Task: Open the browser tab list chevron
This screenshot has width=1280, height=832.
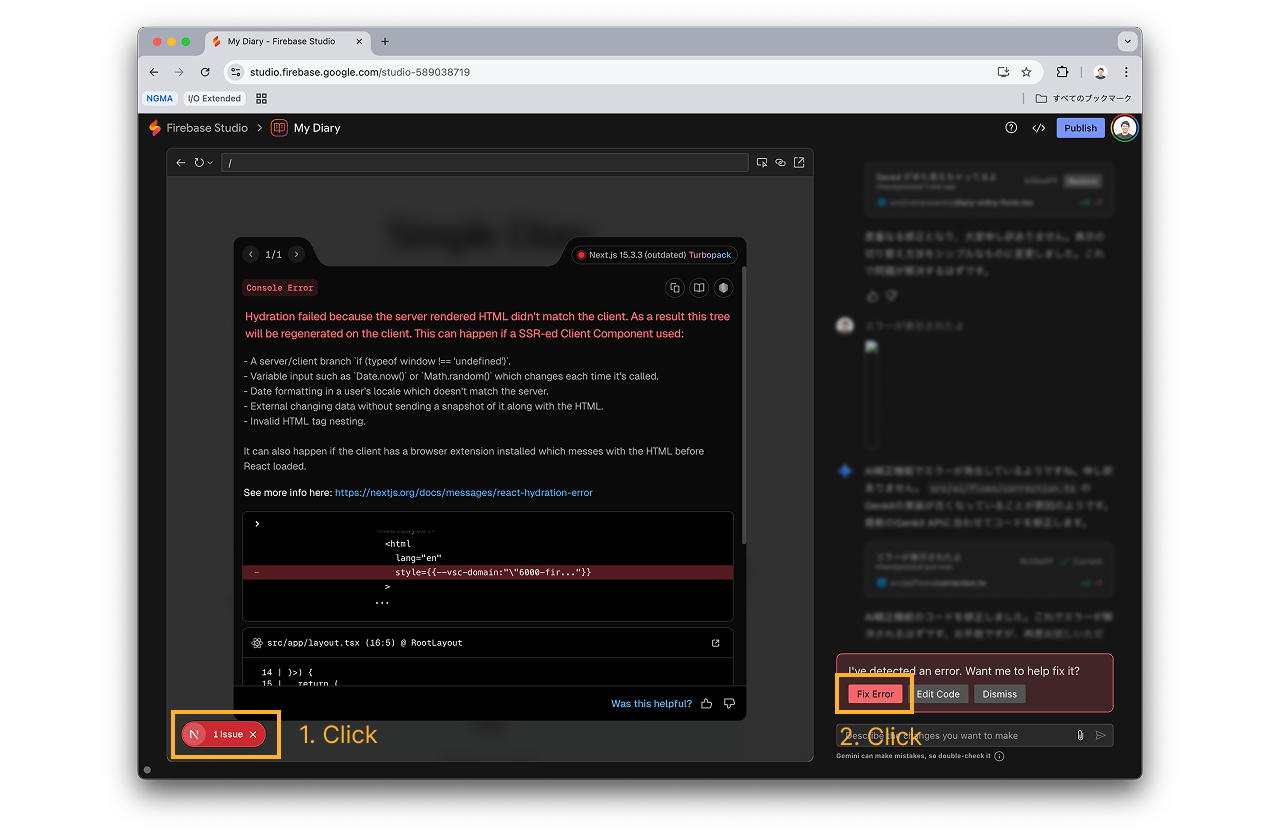Action: tap(1128, 41)
